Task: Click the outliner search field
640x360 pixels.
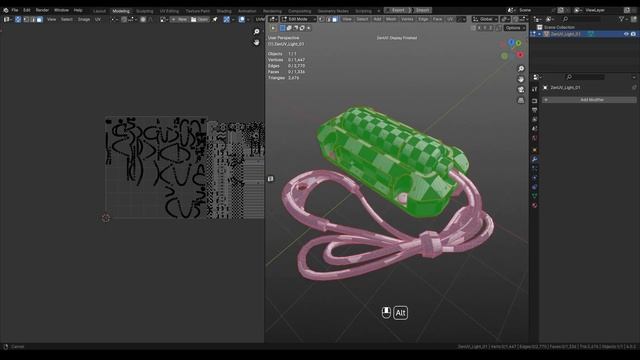Action: click(581, 19)
